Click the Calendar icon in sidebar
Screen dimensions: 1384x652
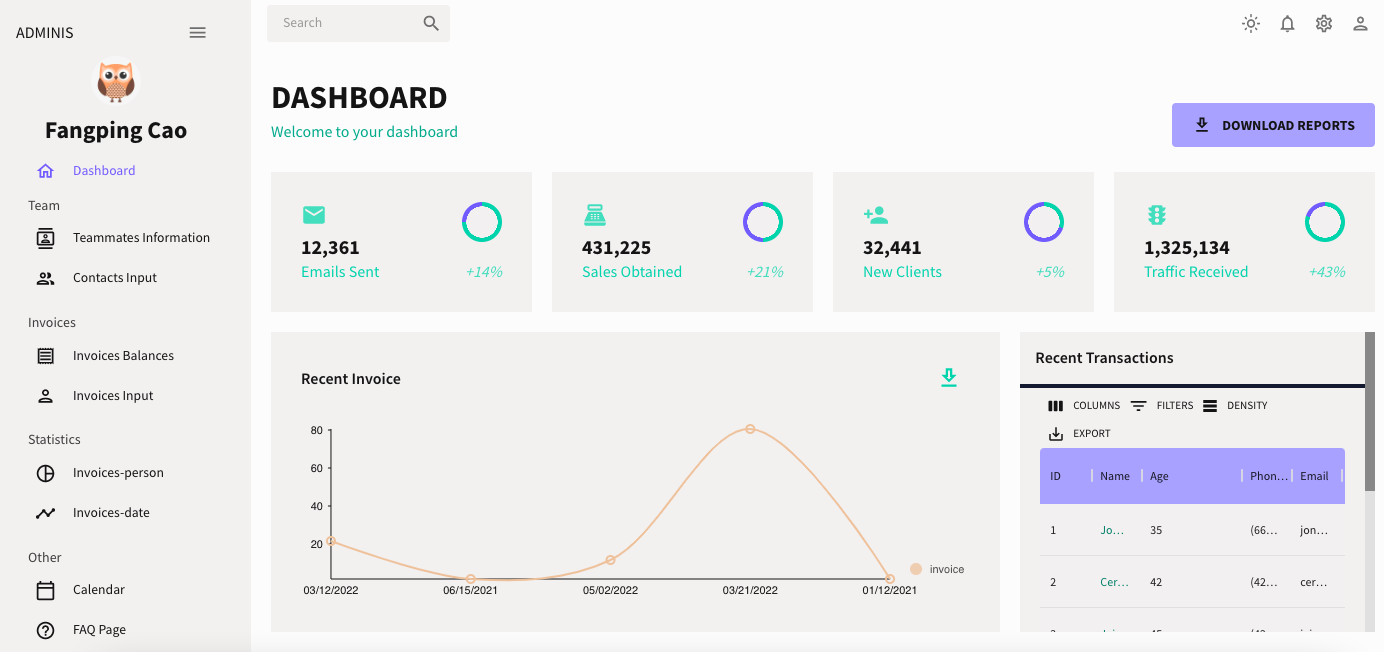[45, 590]
